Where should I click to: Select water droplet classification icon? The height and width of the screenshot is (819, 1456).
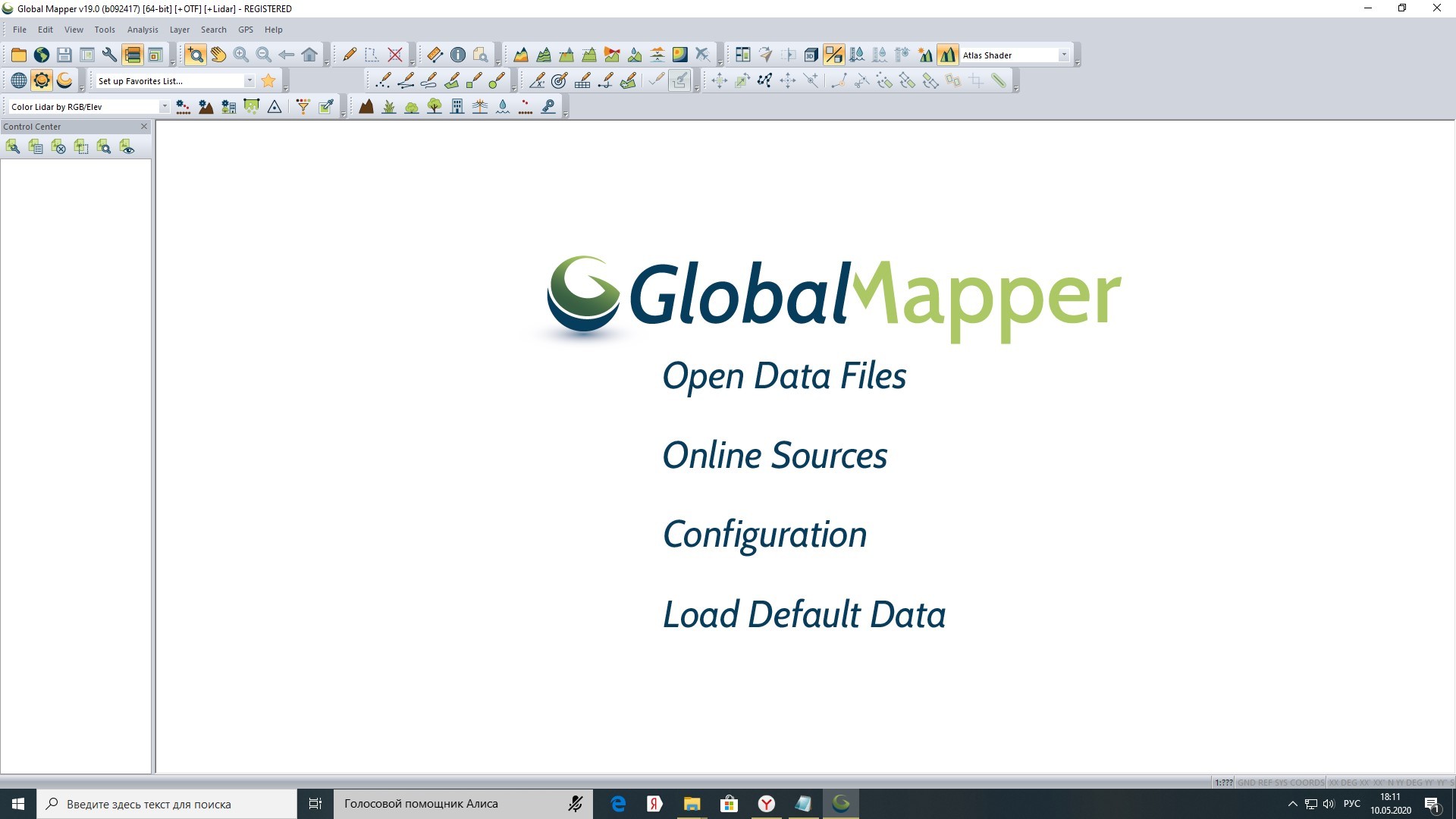pyautogui.click(x=503, y=106)
